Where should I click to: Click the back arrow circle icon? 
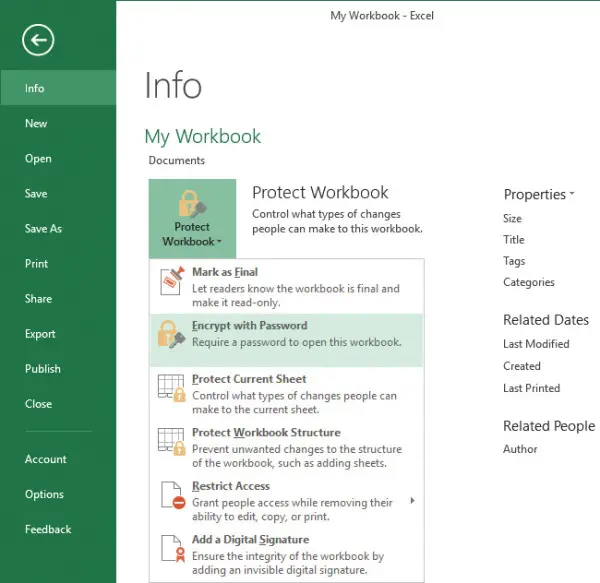(38, 40)
